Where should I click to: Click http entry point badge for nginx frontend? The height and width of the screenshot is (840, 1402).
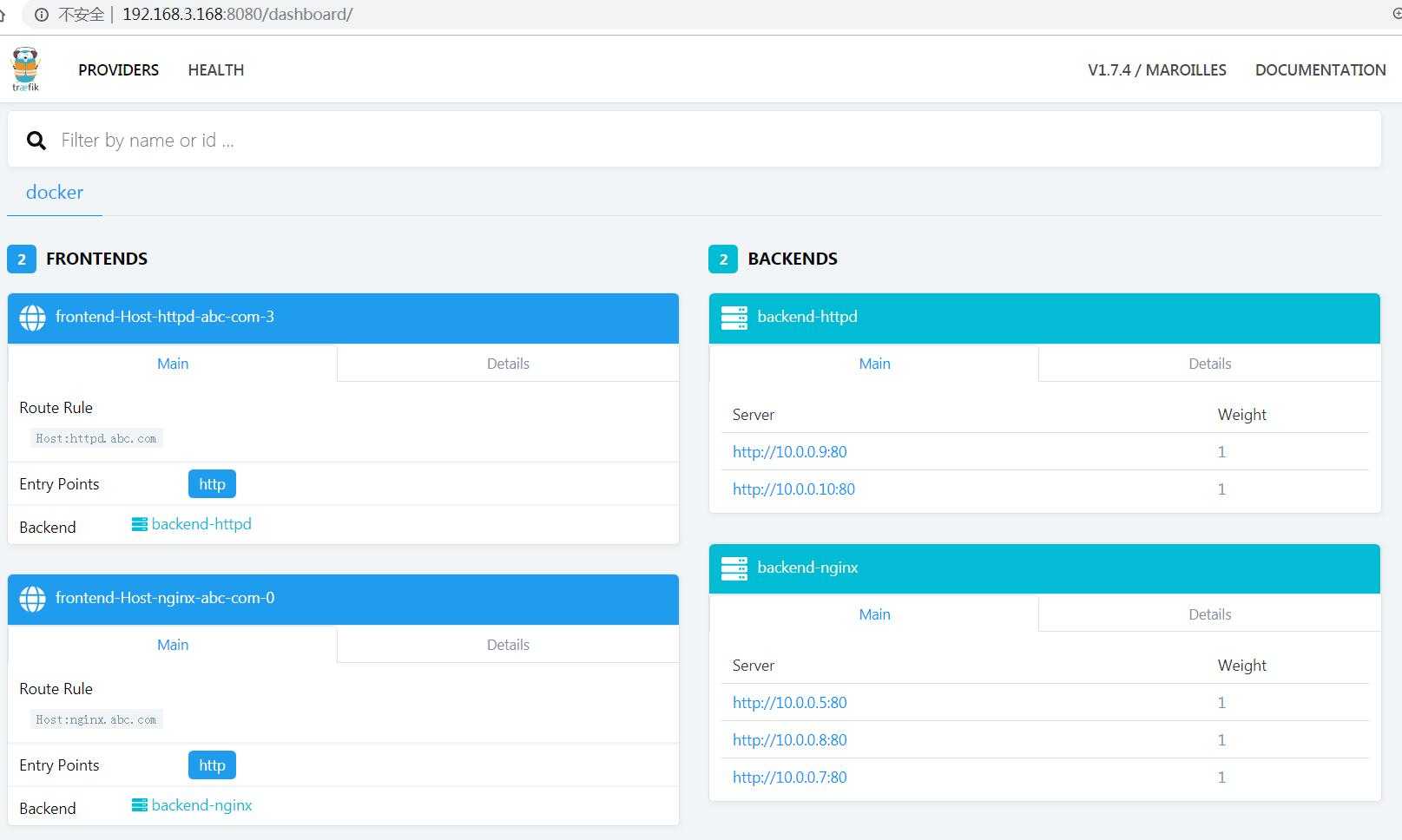click(x=212, y=765)
